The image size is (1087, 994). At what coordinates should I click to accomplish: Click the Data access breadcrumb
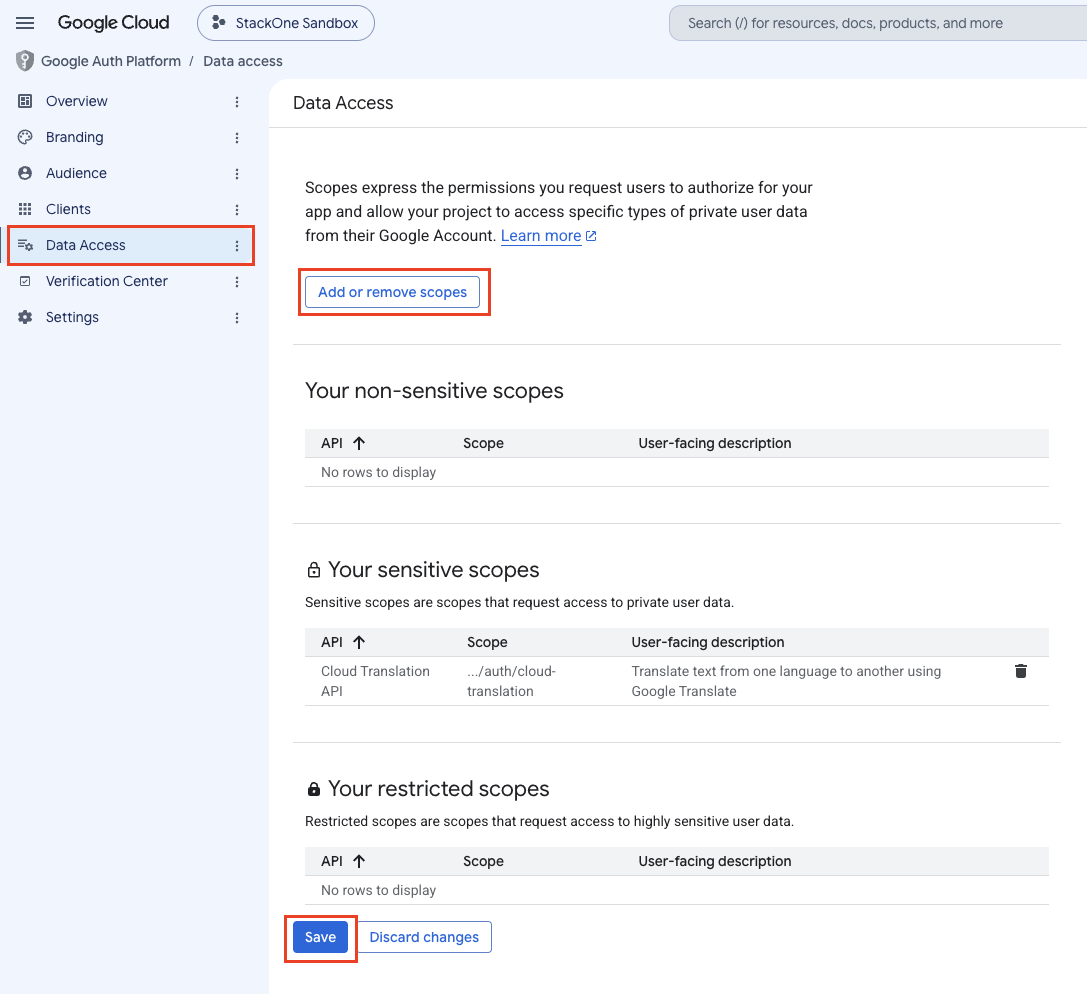[x=243, y=61]
